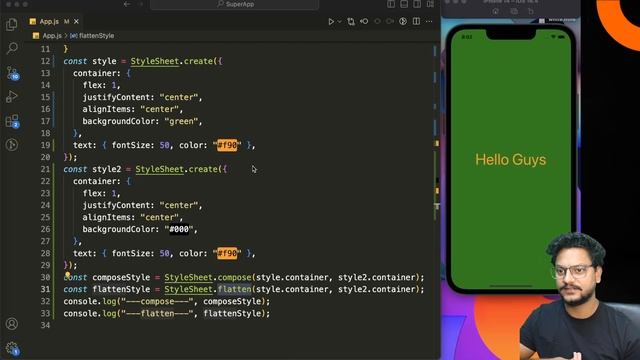Click the Home button in simulator toolbar
This screenshot has width=640, height=360.
496,11
